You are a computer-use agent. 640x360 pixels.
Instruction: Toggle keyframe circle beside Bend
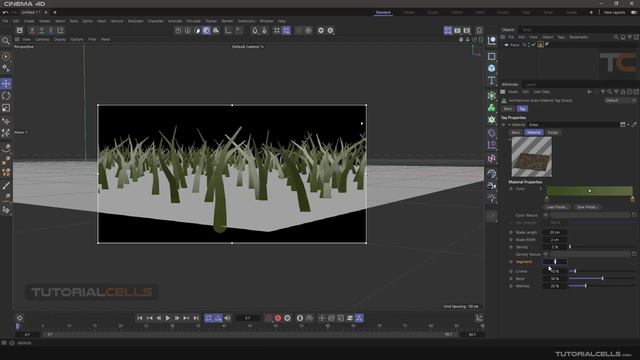point(511,278)
